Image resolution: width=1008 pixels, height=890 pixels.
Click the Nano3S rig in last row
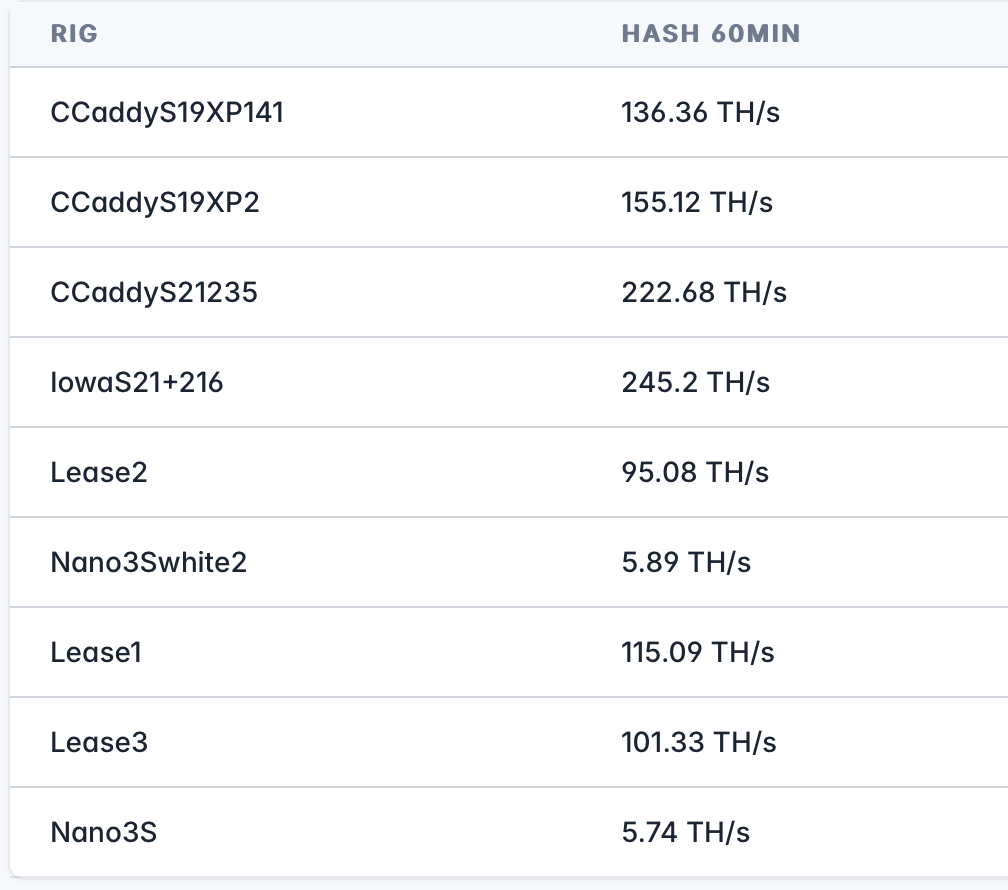pos(104,832)
